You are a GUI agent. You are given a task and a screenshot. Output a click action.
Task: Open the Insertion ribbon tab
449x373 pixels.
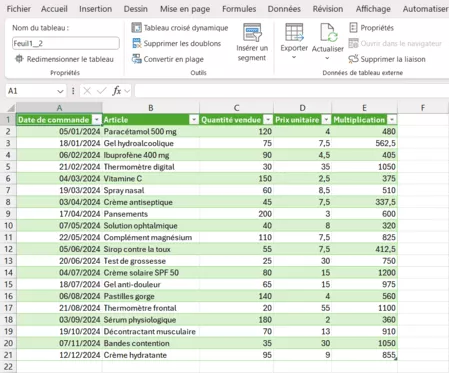(95, 9)
